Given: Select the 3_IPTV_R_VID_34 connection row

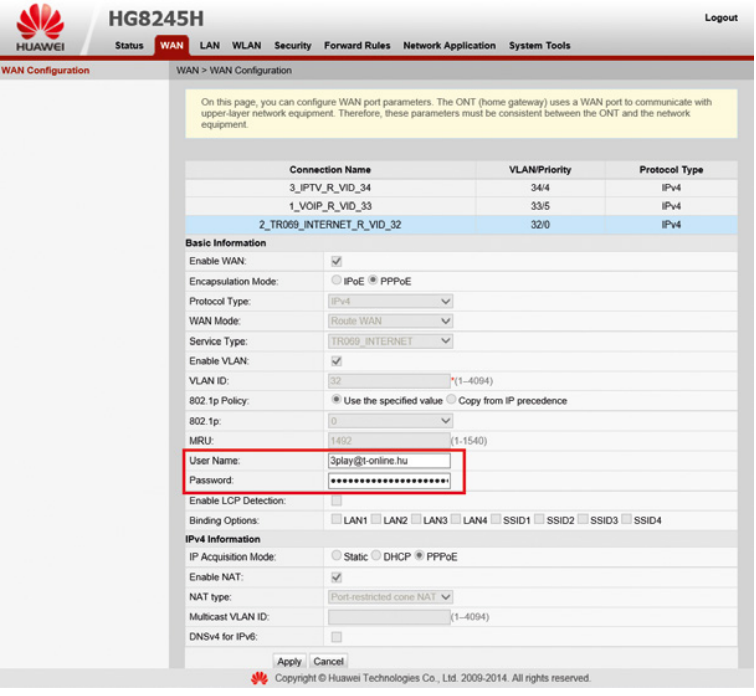Looking at the screenshot, I should (x=461, y=187).
